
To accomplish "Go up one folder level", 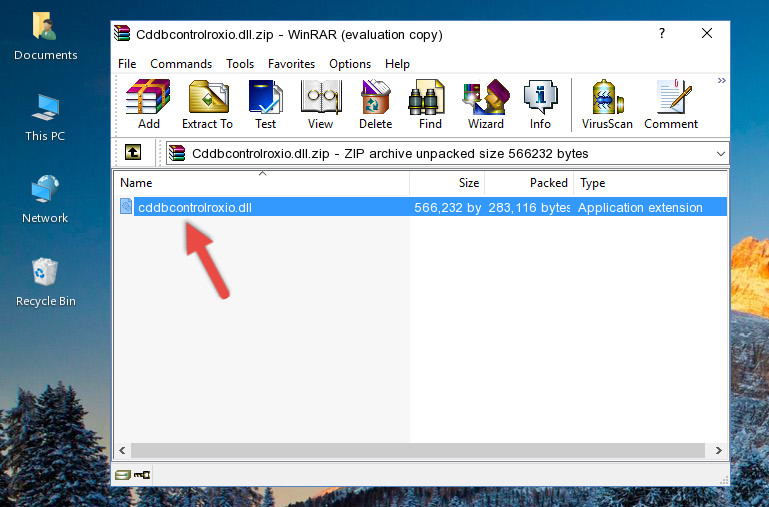I will click(133, 152).
